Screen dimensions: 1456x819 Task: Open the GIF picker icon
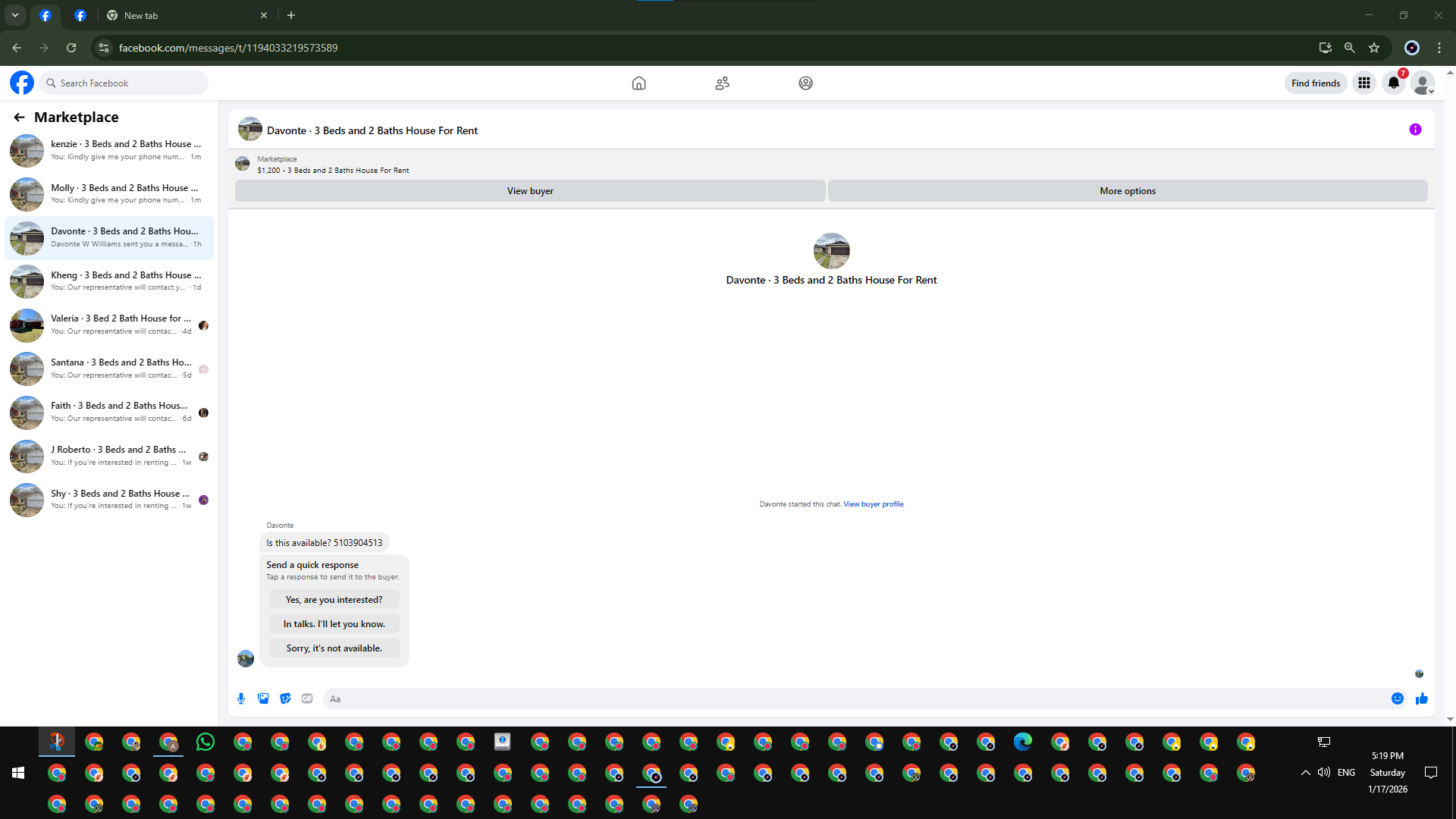[x=307, y=698]
